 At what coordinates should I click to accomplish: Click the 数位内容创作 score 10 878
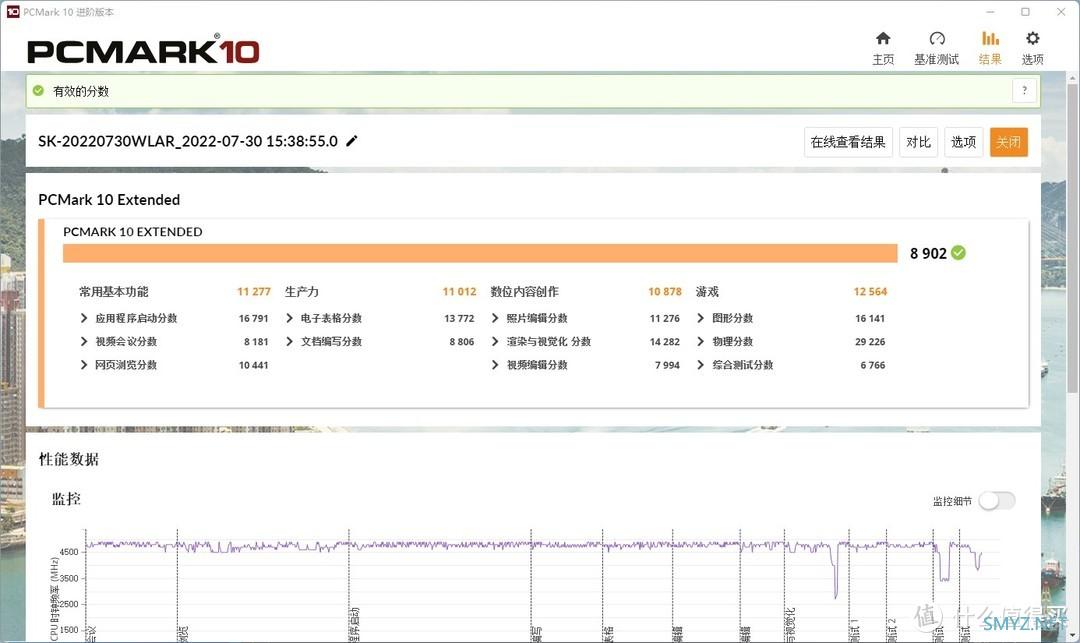point(665,292)
